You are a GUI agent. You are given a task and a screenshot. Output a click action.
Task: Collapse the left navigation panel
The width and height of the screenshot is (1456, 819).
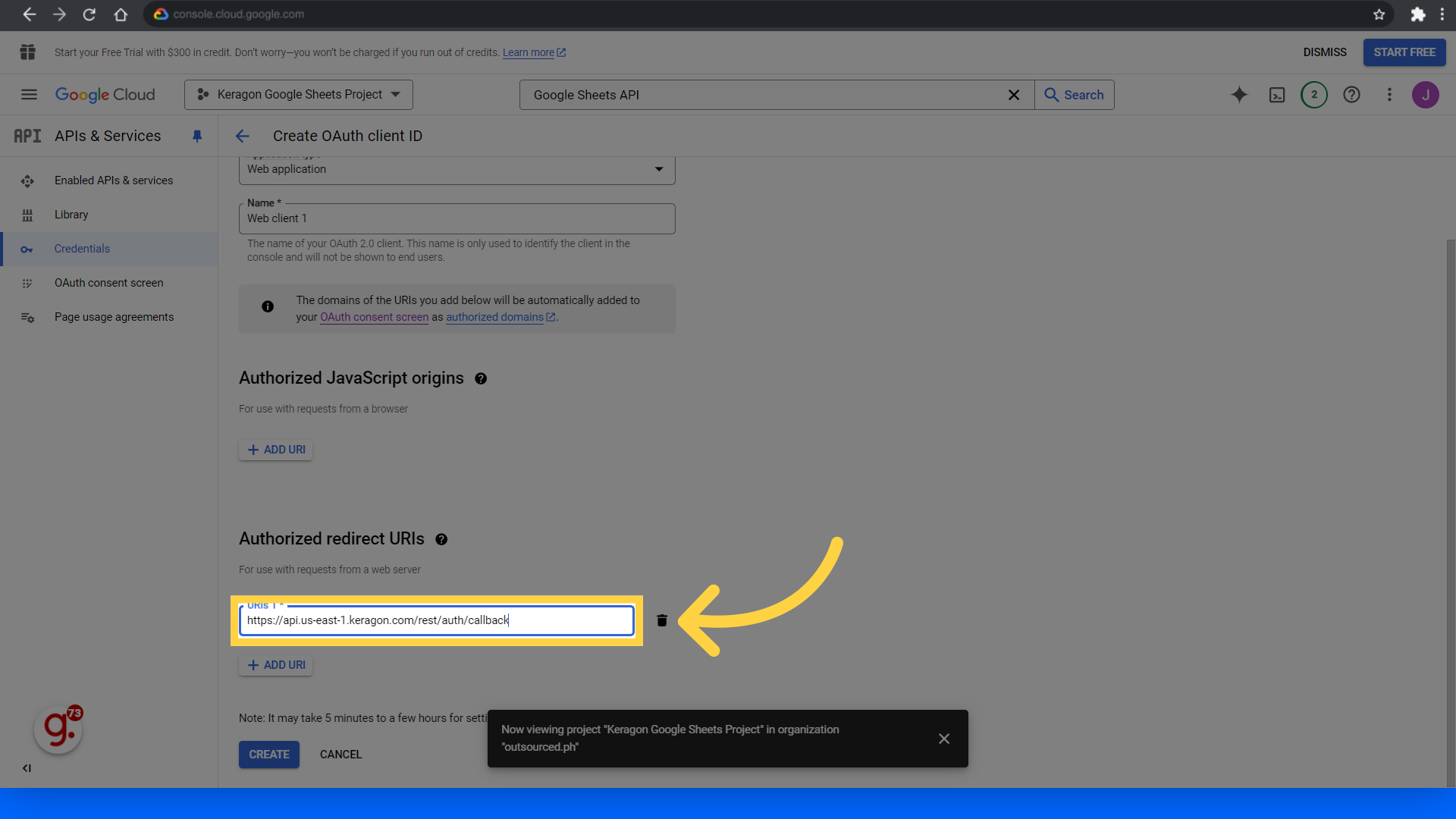pos(26,768)
